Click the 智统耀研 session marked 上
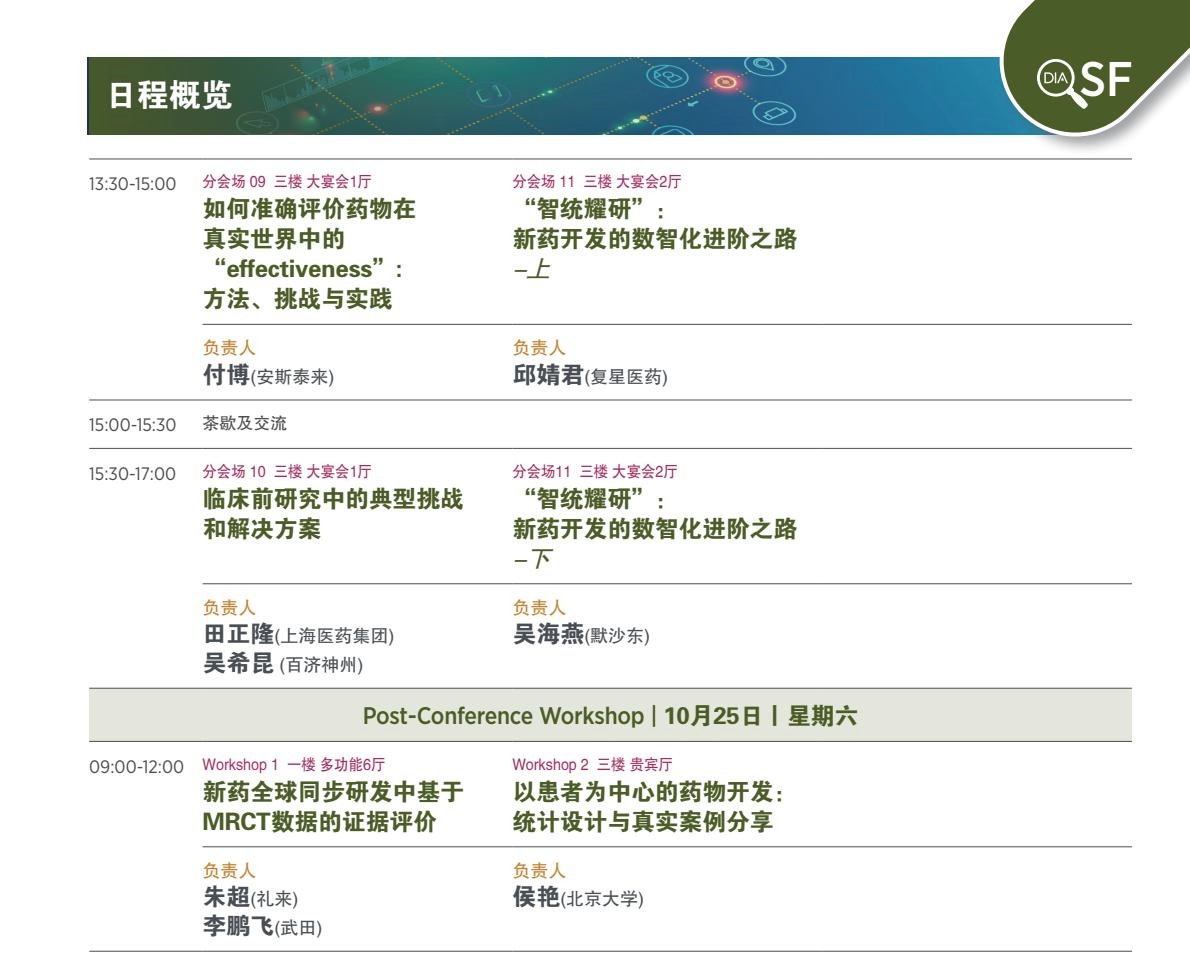 pos(654,240)
